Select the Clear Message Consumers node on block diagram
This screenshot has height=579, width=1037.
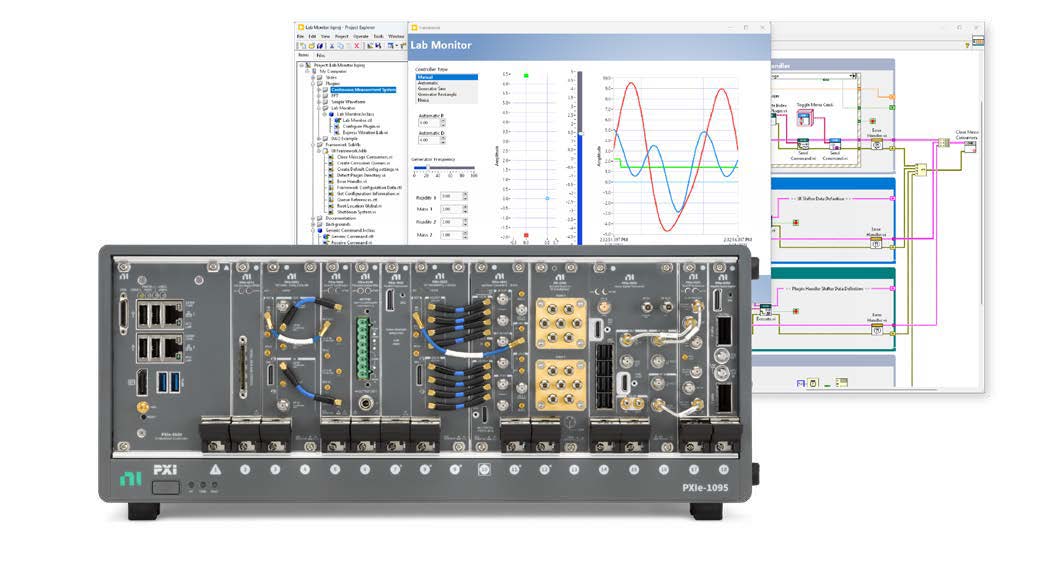pos(969,147)
